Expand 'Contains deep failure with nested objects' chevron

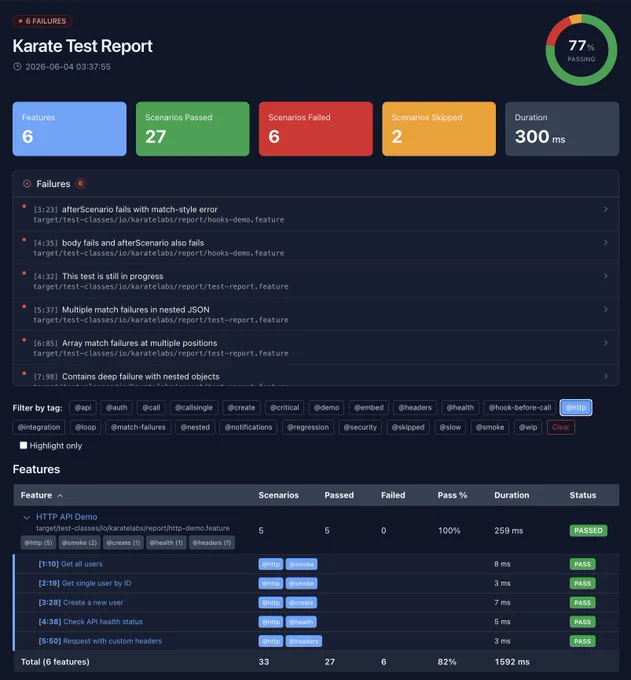click(x=606, y=376)
